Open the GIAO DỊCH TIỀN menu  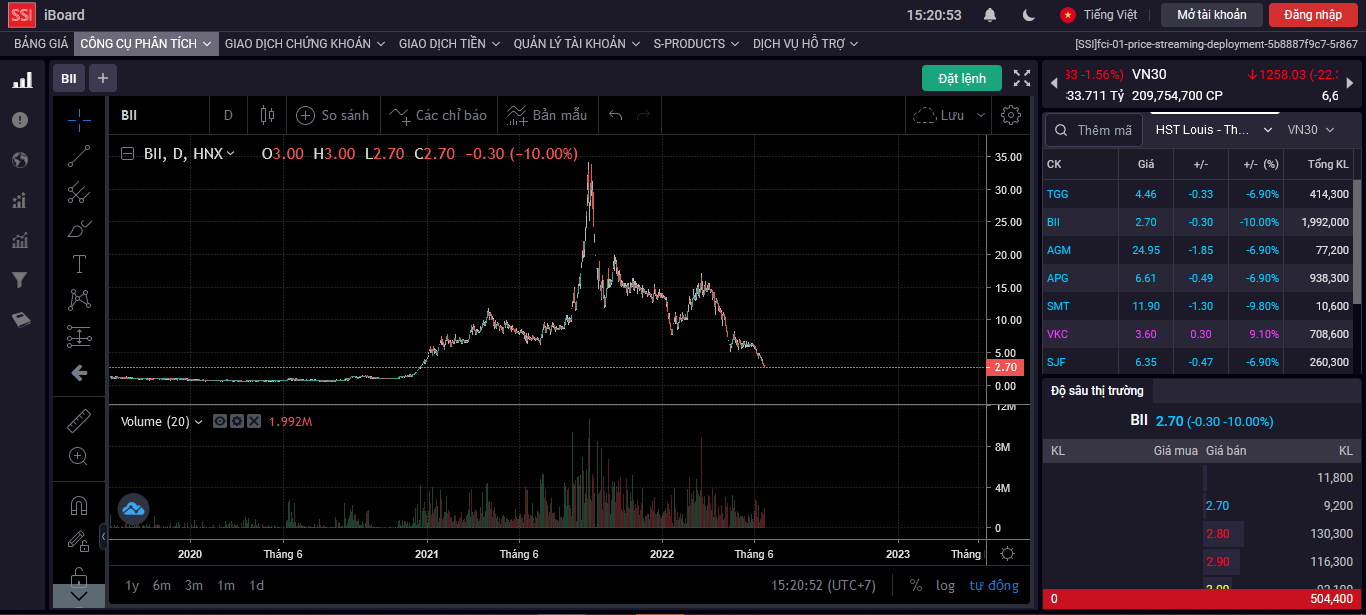(449, 43)
